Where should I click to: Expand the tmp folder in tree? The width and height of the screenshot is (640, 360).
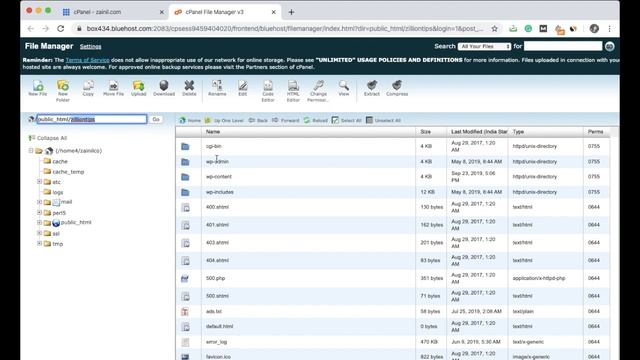(x=40, y=243)
